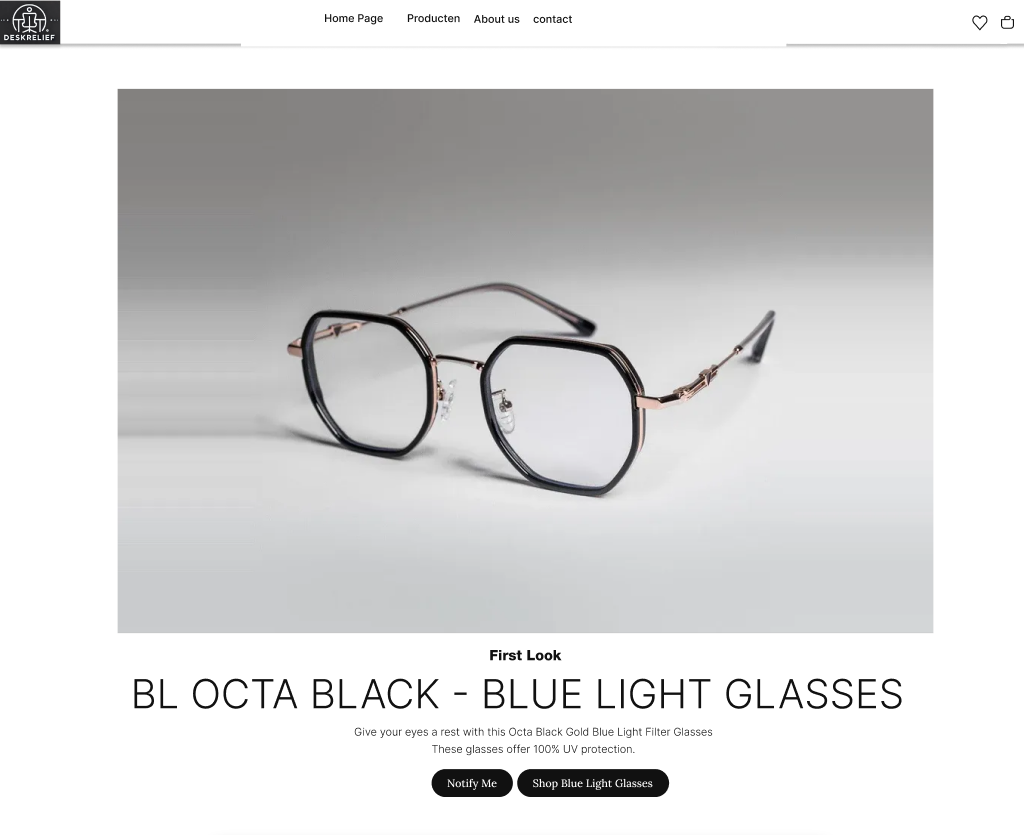Click the Octa Black Gold description line
Image resolution: width=1024 pixels, height=835 pixels.
533,732
